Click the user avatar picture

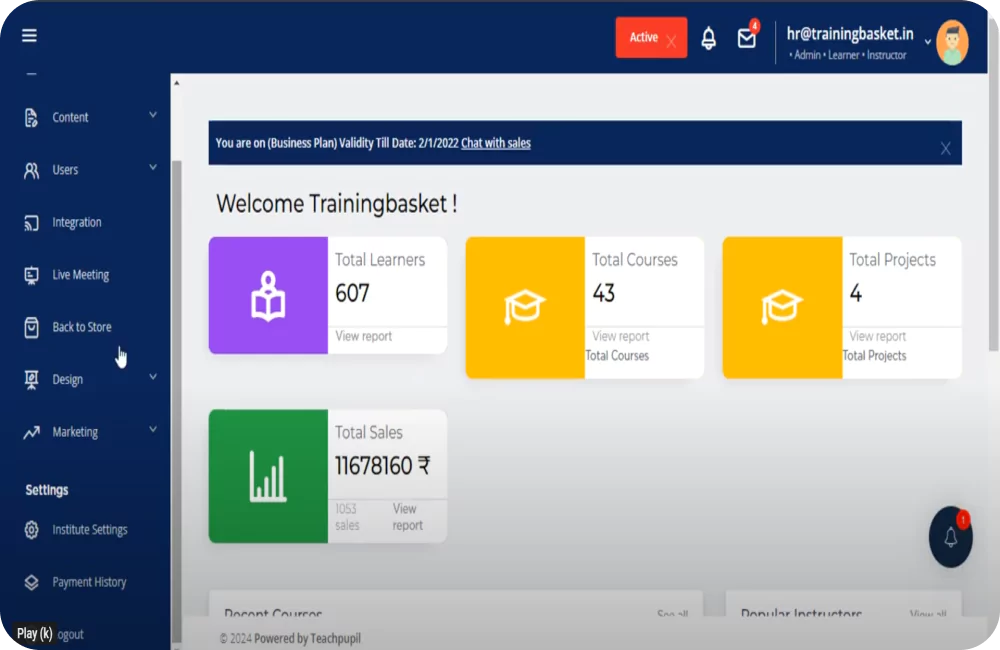pos(952,43)
